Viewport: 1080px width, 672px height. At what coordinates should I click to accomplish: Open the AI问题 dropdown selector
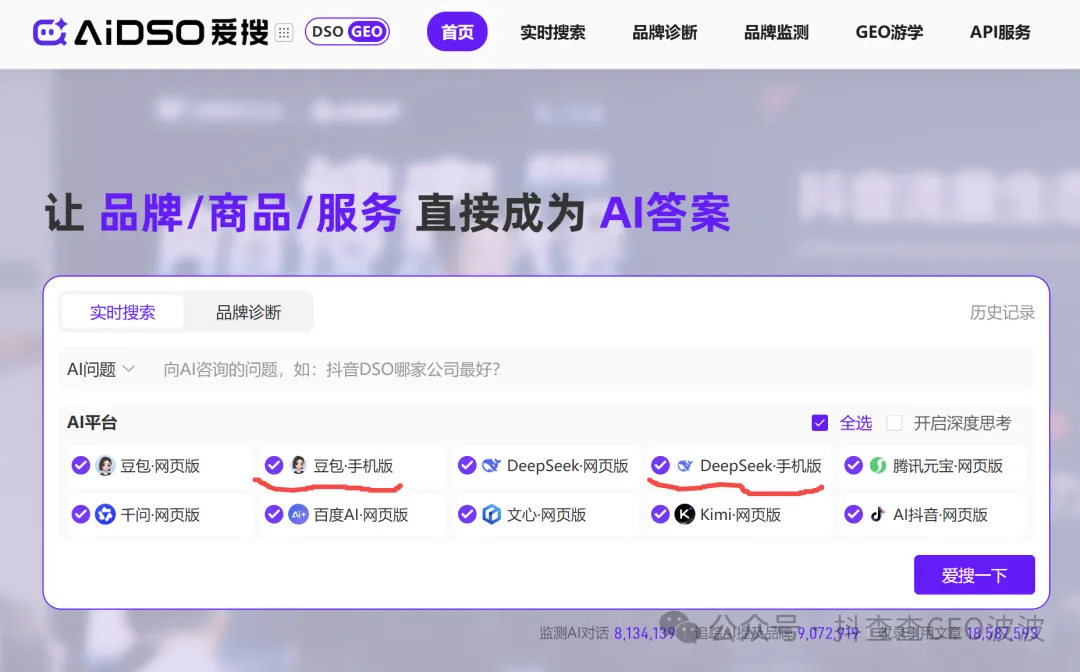(100, 368)
